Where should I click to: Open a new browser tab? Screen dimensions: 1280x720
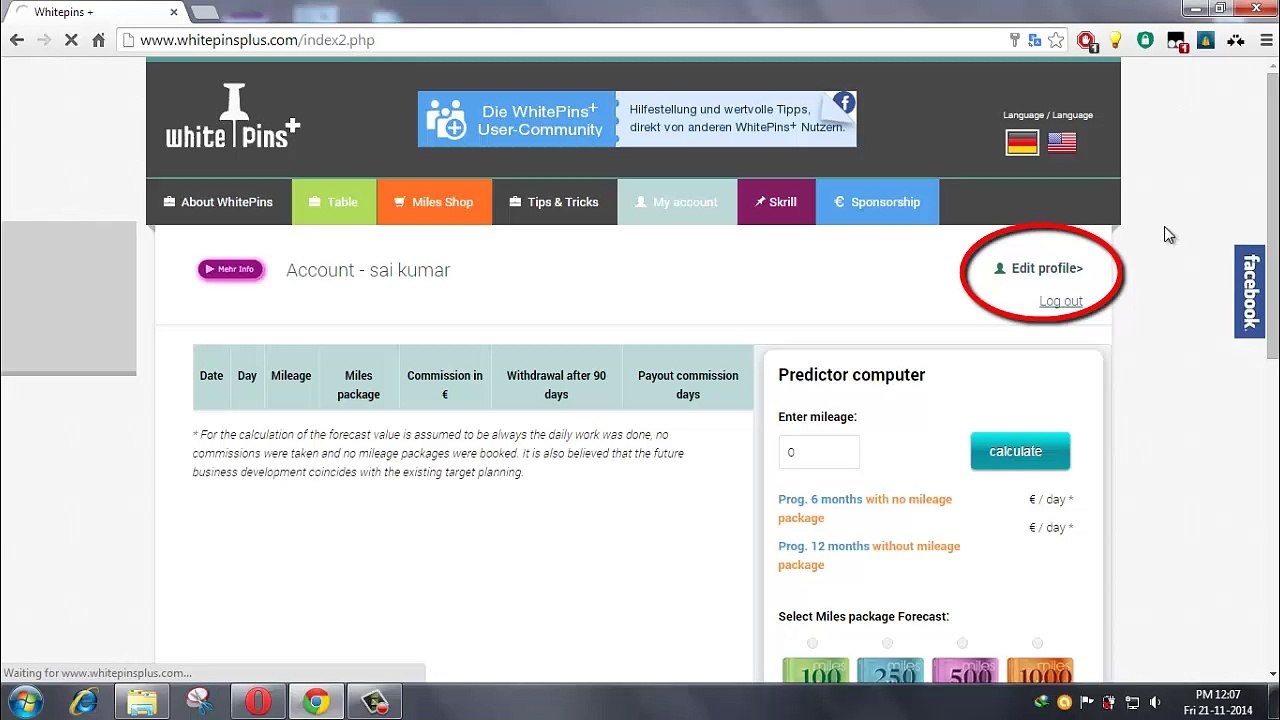click(x=204, y=12)
